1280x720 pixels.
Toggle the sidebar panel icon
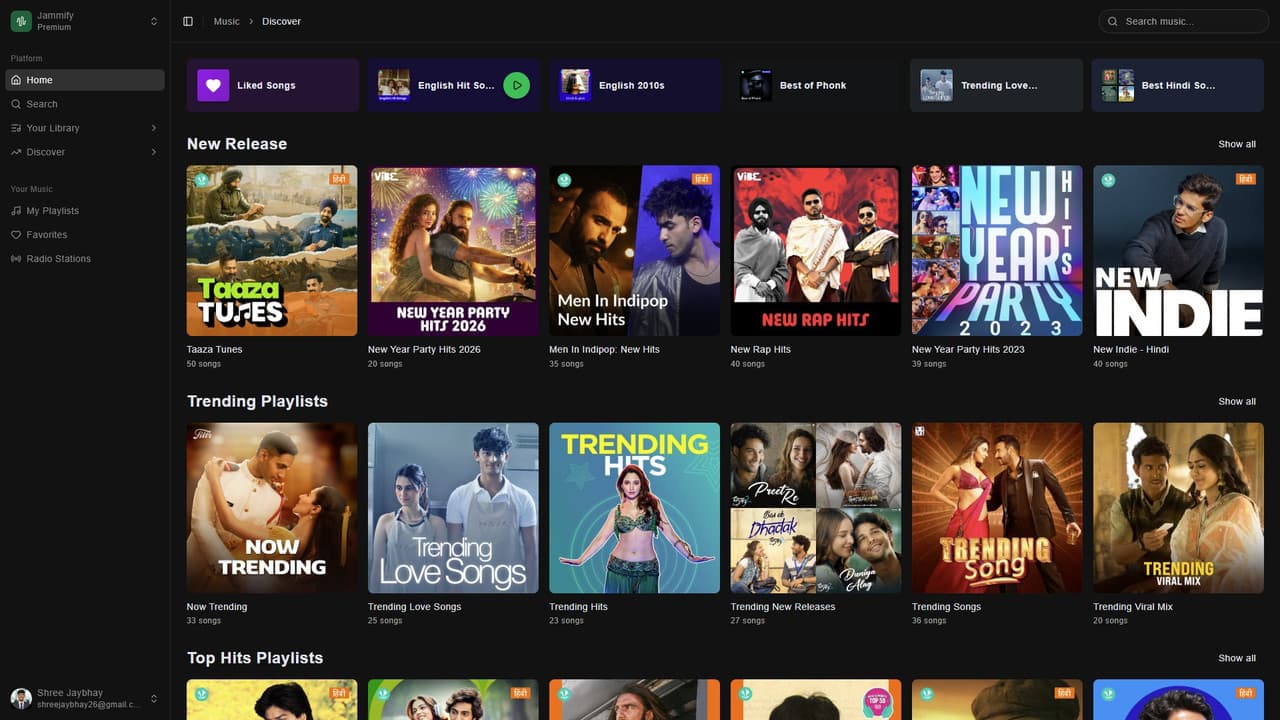coord(188,21)
